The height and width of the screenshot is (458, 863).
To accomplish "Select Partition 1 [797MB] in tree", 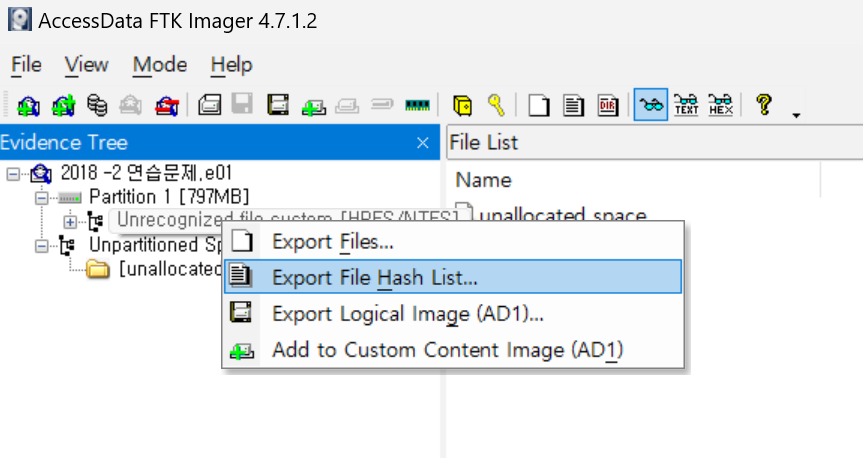I will [169, 197].
